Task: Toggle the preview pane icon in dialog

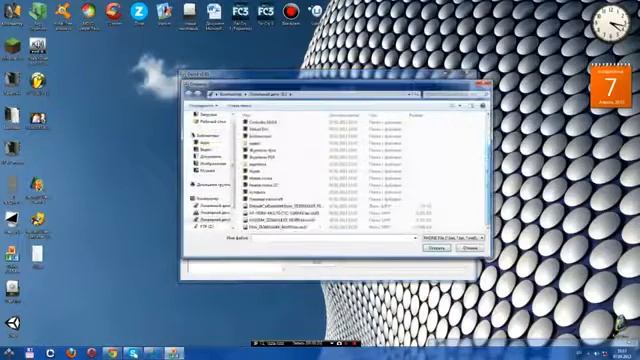Action: (471, 106)
